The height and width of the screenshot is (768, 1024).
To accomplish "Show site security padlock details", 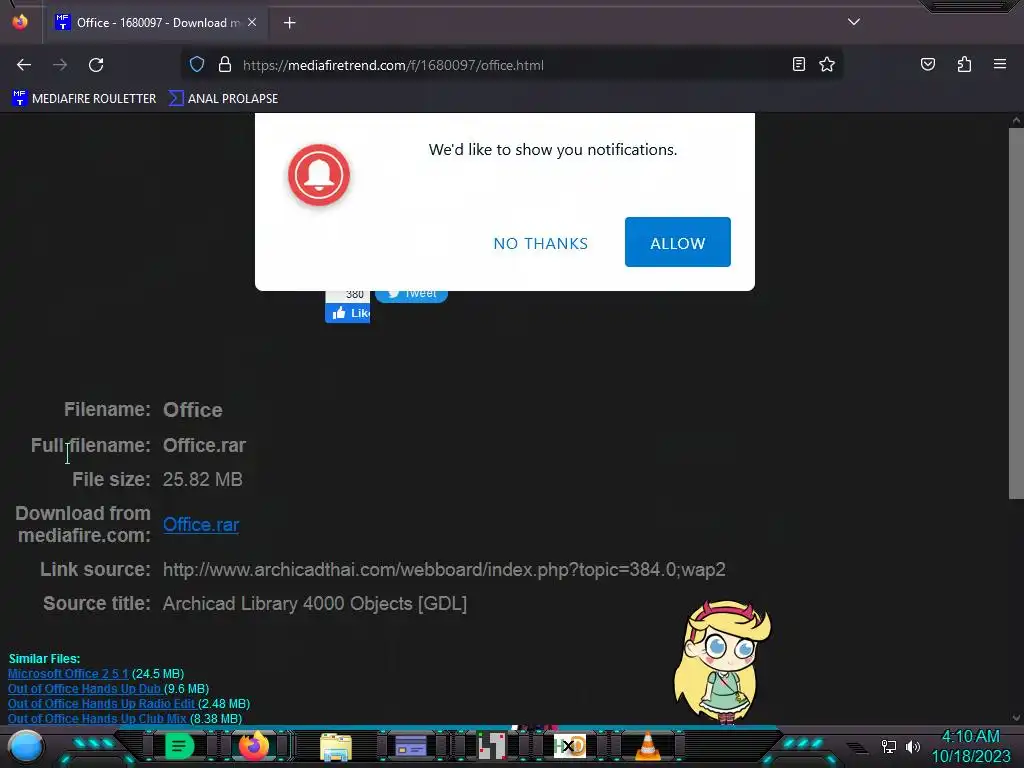I will tap(225, 64).
